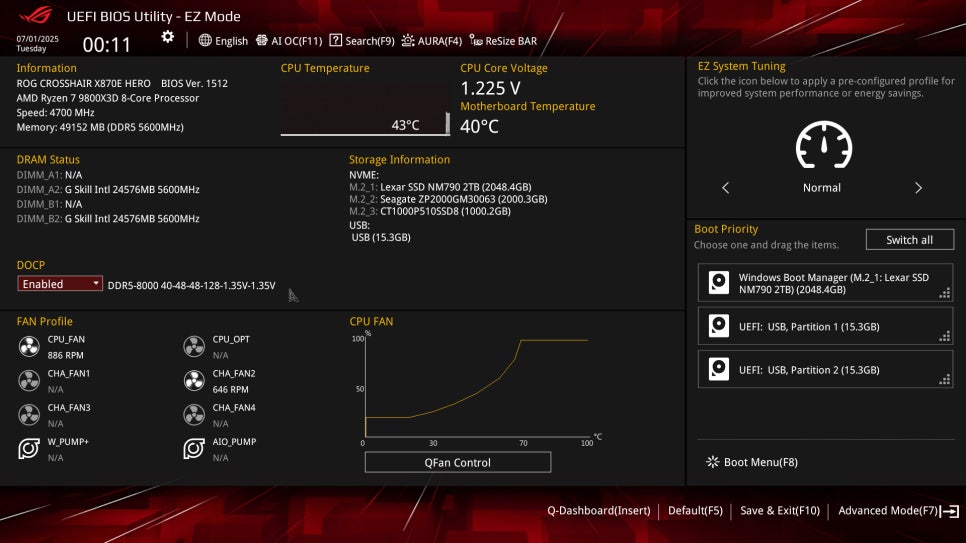This screenshot has height=543, width=966.
Task: Click the 07/01/2025 Tuesday date
Action: pyautogui.click(x=37, y=43)
